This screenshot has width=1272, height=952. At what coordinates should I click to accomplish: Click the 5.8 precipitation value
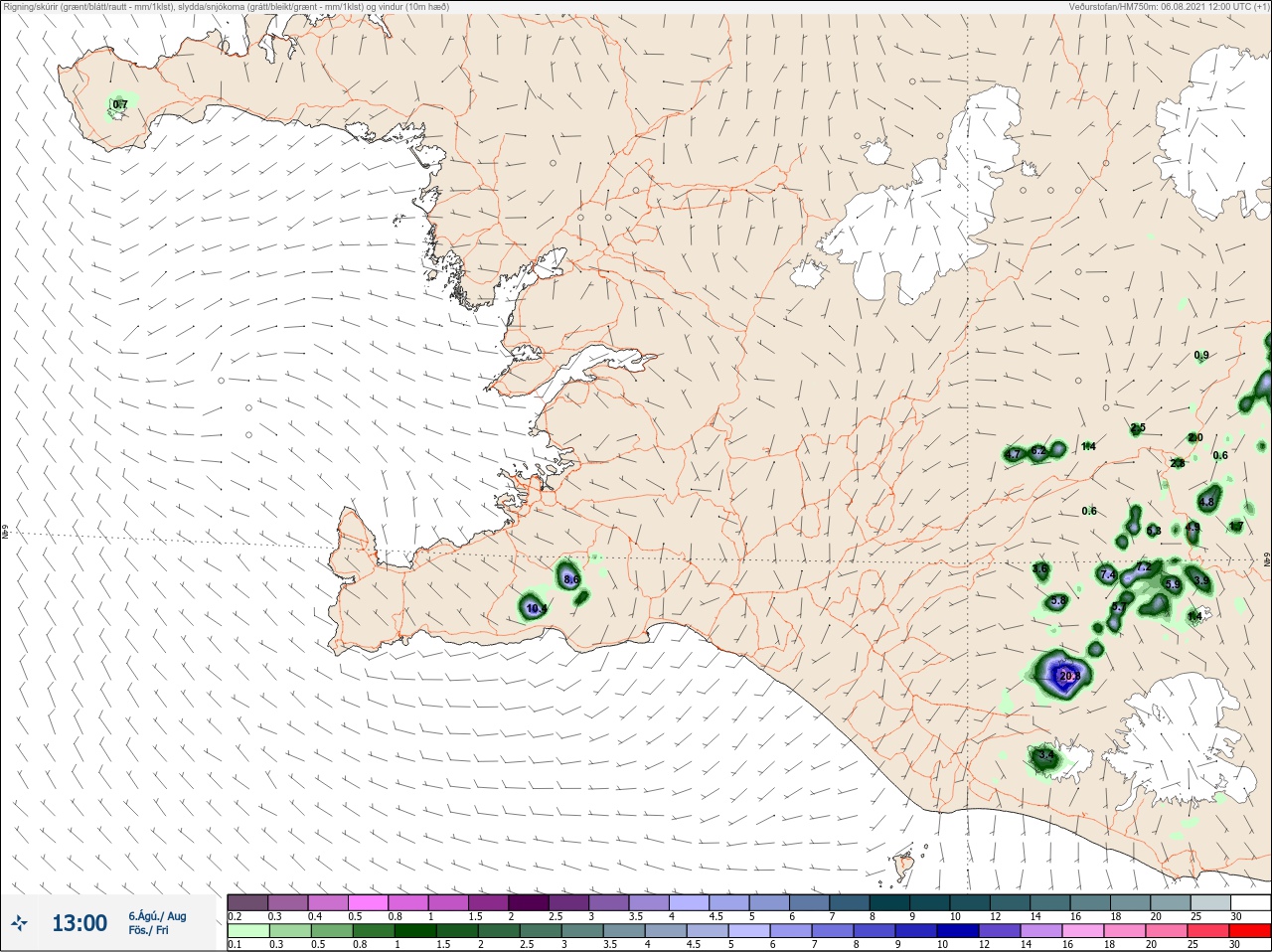[1058, 601]
